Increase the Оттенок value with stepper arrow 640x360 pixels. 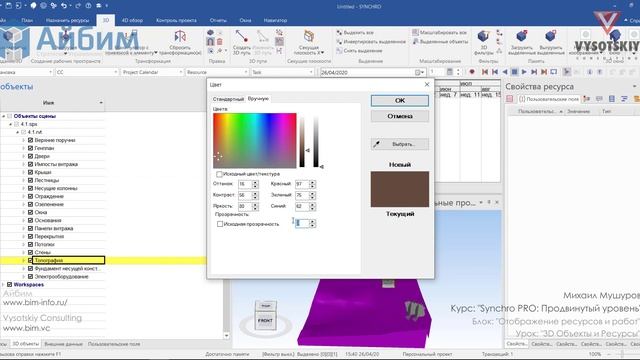click(255, 182)
